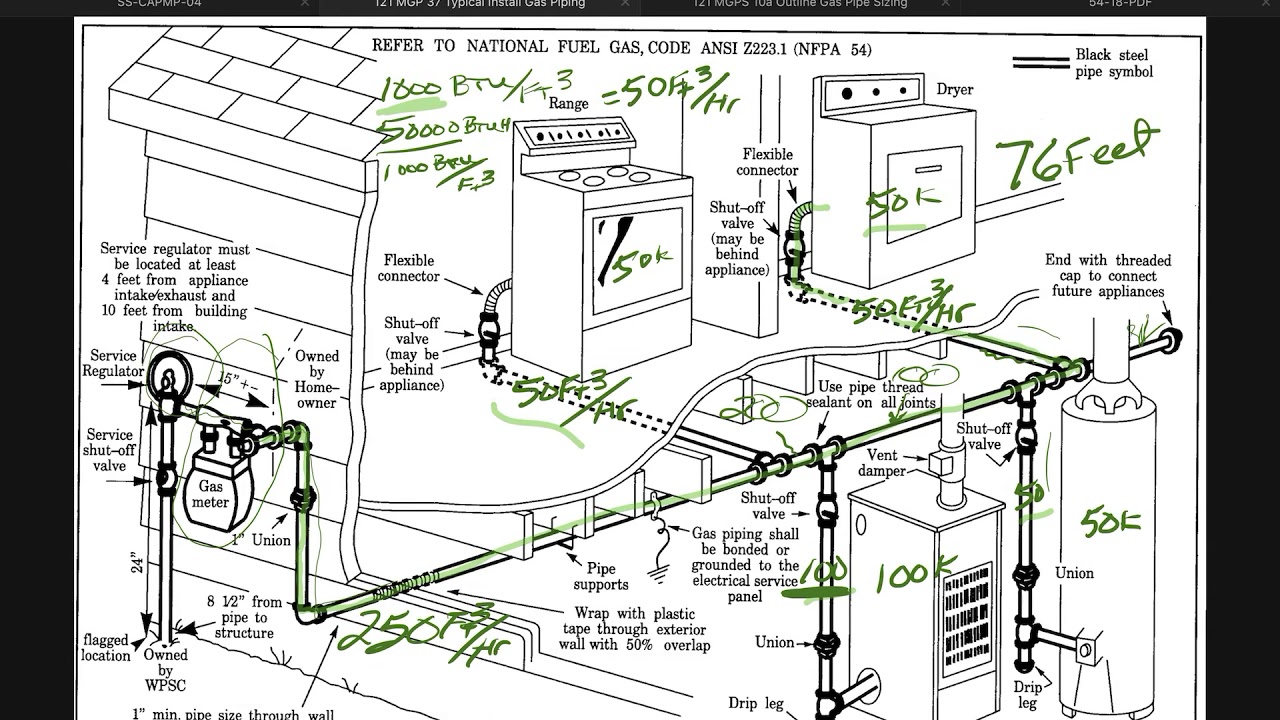Click the handwritten '76 Feet' annotation
Image resolution: width=1280 pixels, height=720 pixels.
click(1078, 155)
